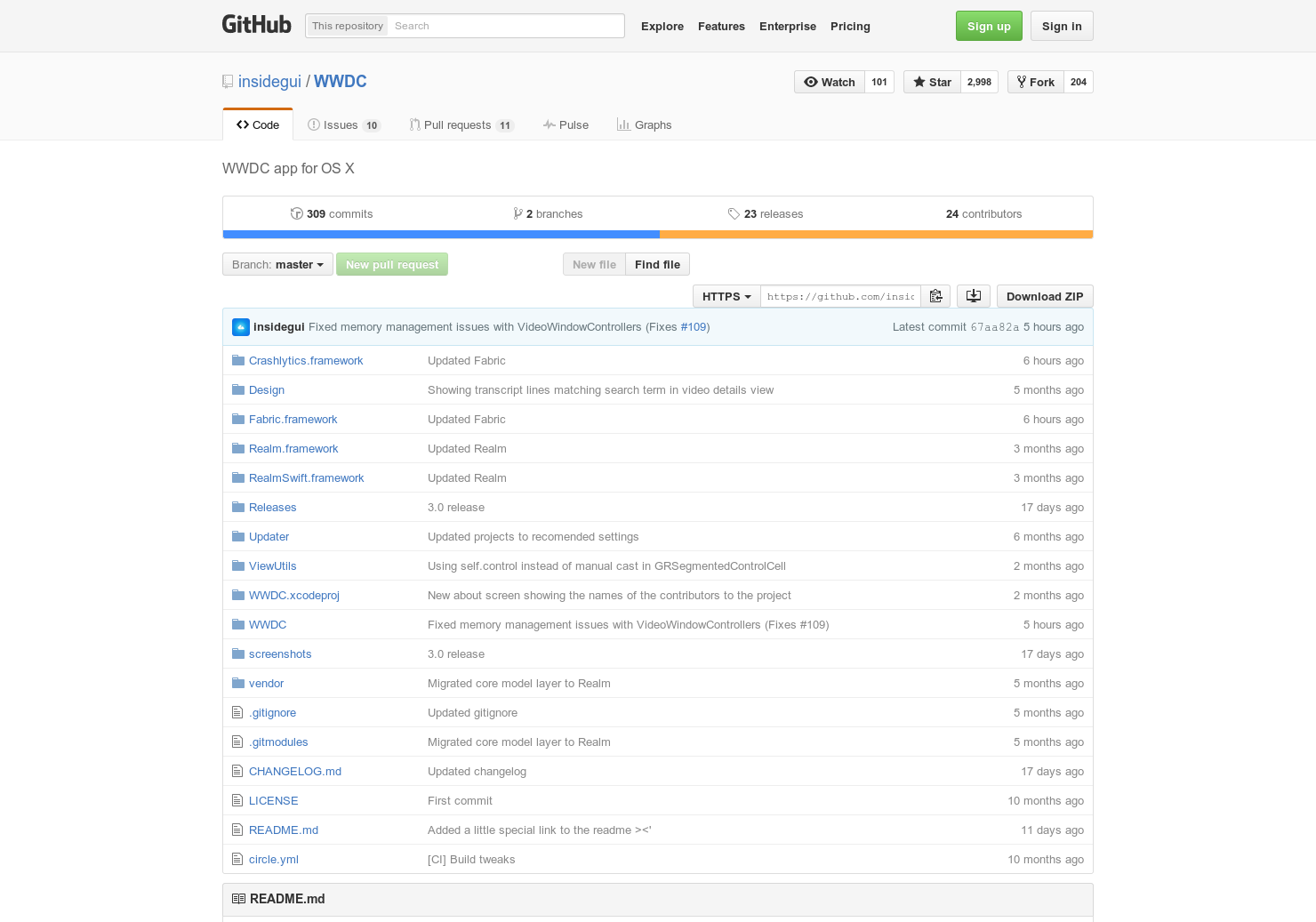Open the Issues tab
Image resolution: width=1316 pixels, height=922 pixels.
coord(344,124)
